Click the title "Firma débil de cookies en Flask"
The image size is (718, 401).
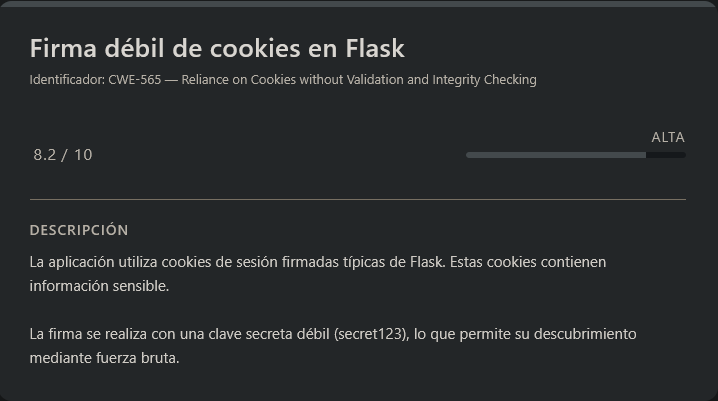(217, 48)
